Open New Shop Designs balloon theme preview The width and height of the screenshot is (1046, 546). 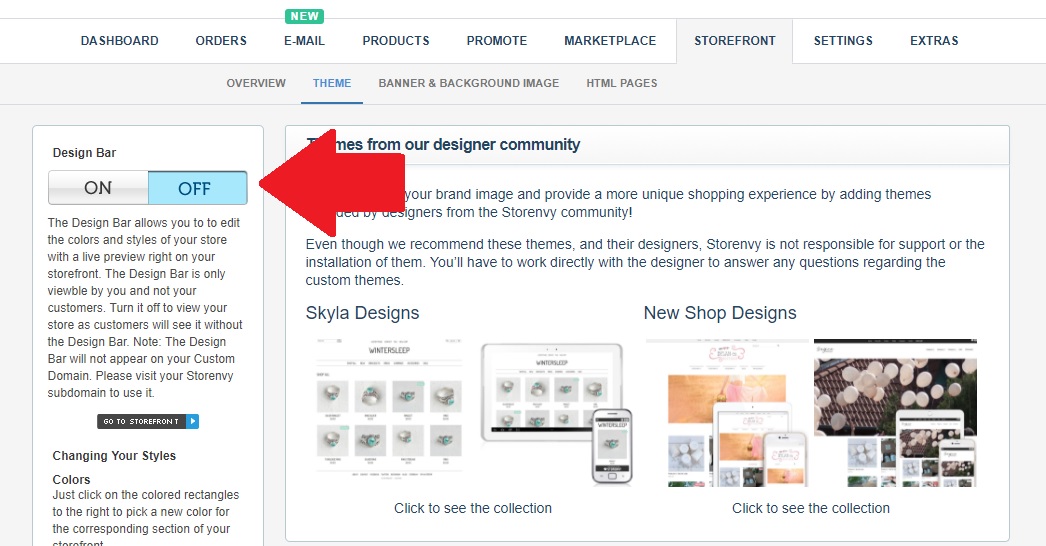click(895, 413)
